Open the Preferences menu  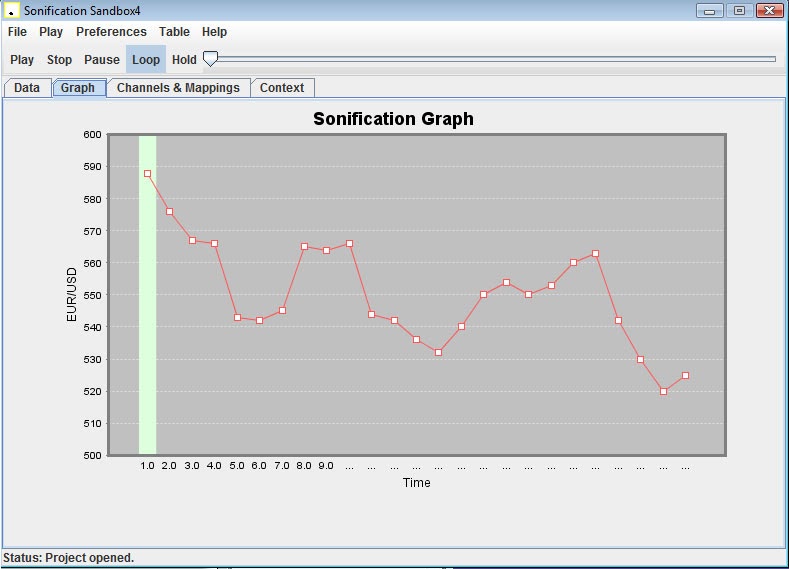[111, 32]
